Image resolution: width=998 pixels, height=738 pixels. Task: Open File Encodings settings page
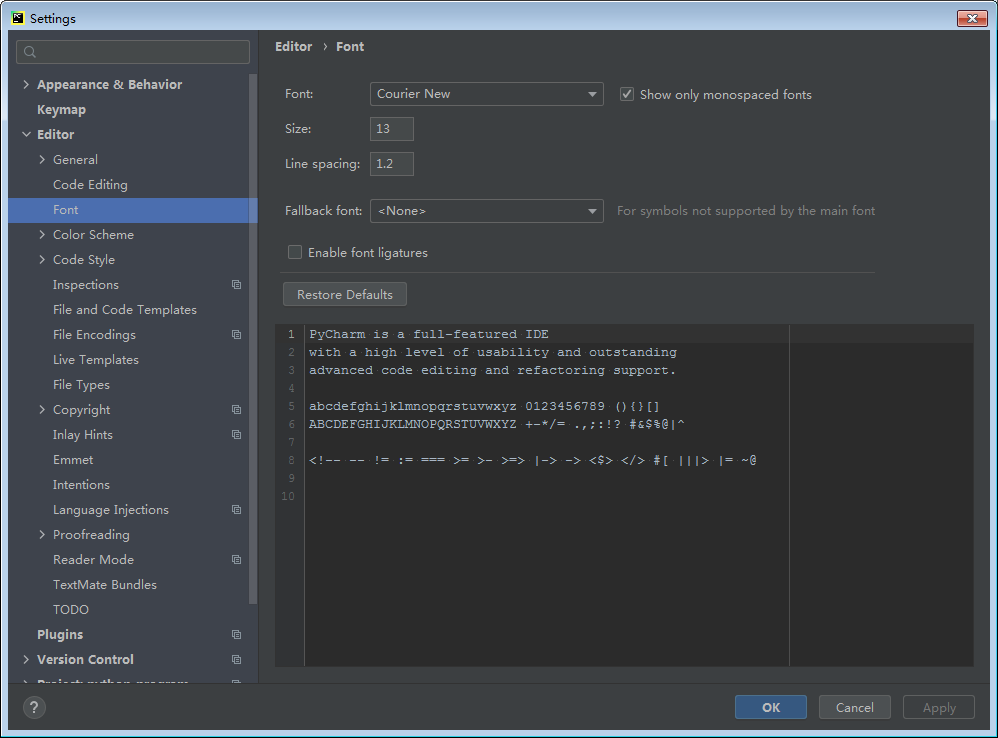(94, 335)
